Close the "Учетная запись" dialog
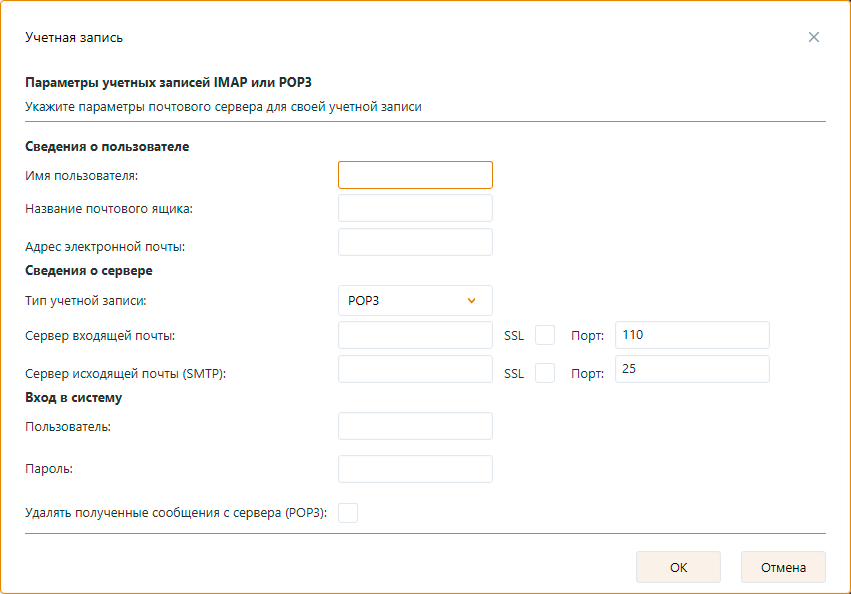Image resolution: width=851 pixels, height=594 pixels. (x=813, y=36)
